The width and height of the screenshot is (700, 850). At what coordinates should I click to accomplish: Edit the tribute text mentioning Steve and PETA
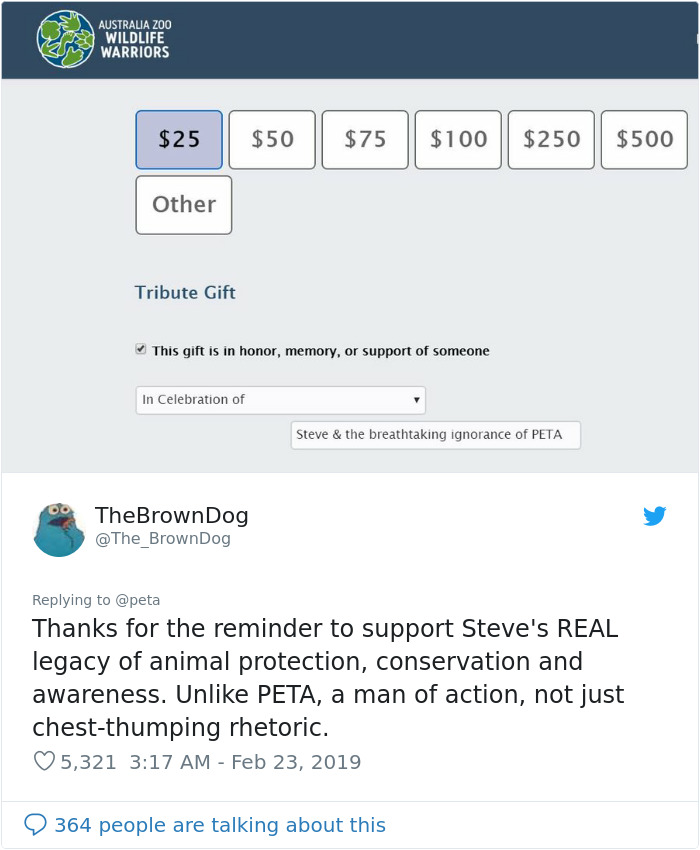[435, 435]
